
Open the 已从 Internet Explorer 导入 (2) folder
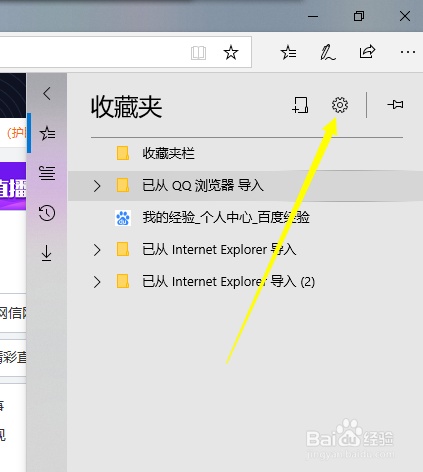245,282
